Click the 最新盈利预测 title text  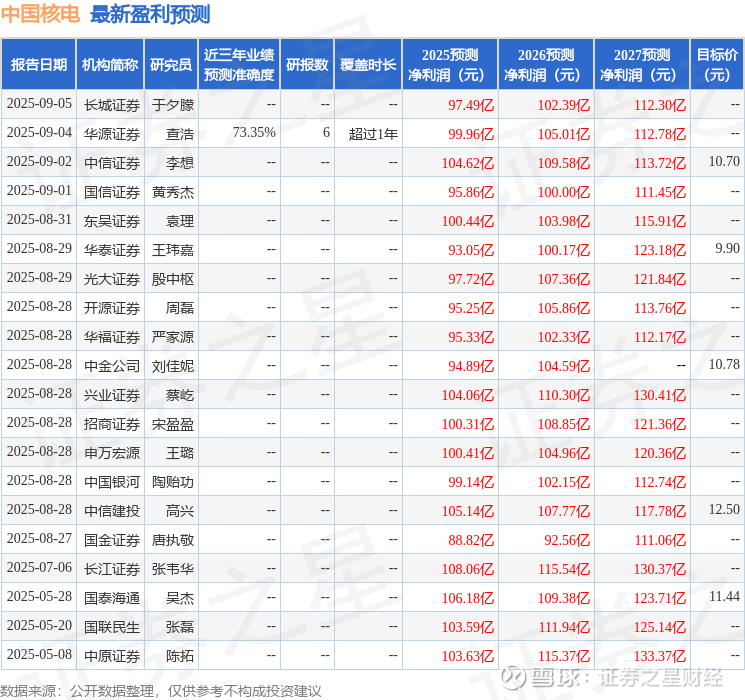tap(150, 14)
